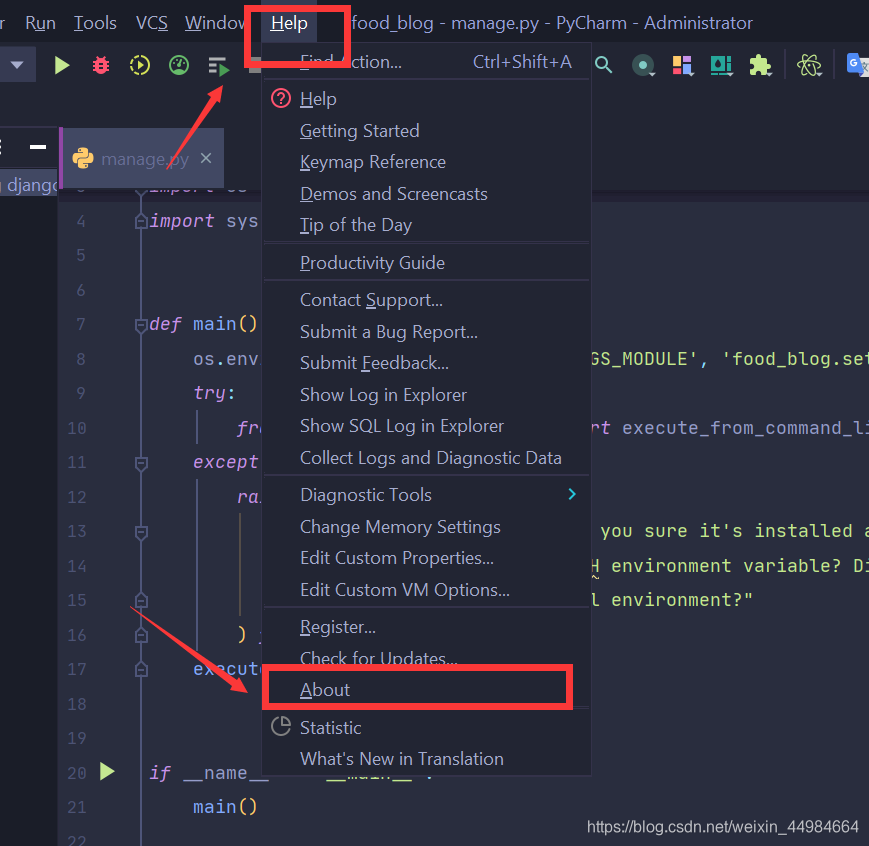Open the Productivity Guide
Image resolution: width=869 pixels, height=846 pixels.
427,263
